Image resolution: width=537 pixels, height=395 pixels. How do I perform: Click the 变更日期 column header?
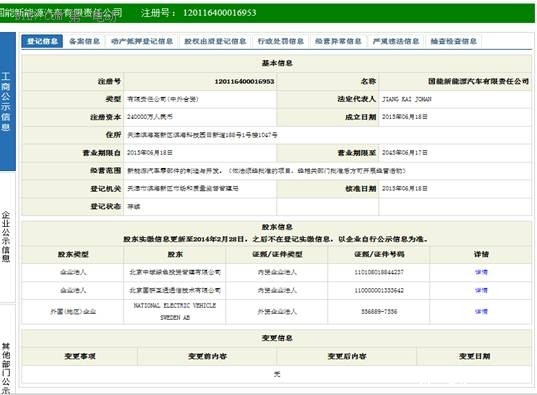475,356
